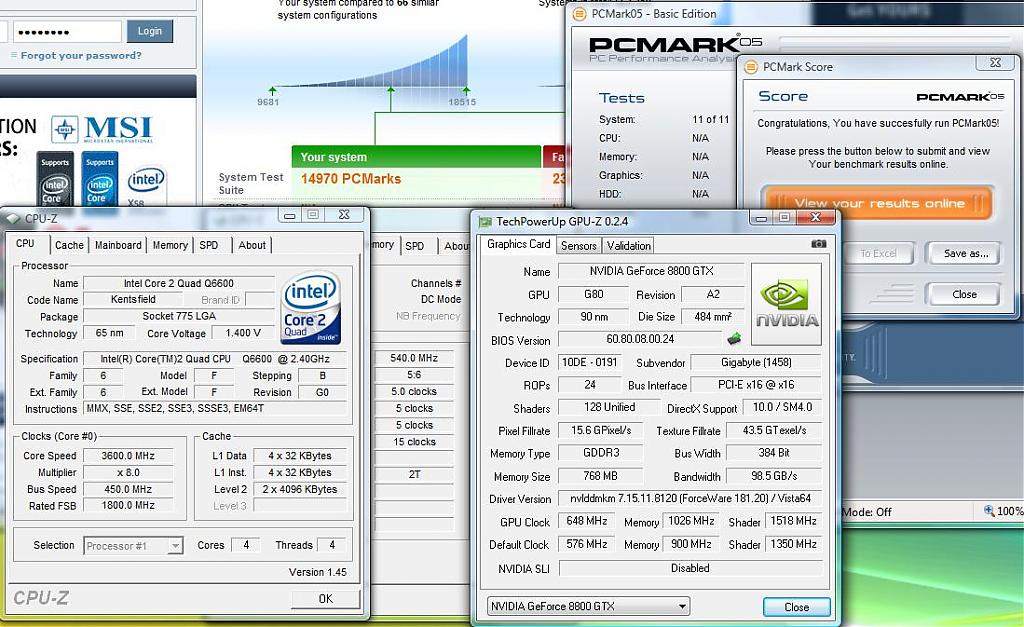Screen dimensions: 1024x627
Task: Click the Multiplier value x 8.0
Action: (128, 472)
